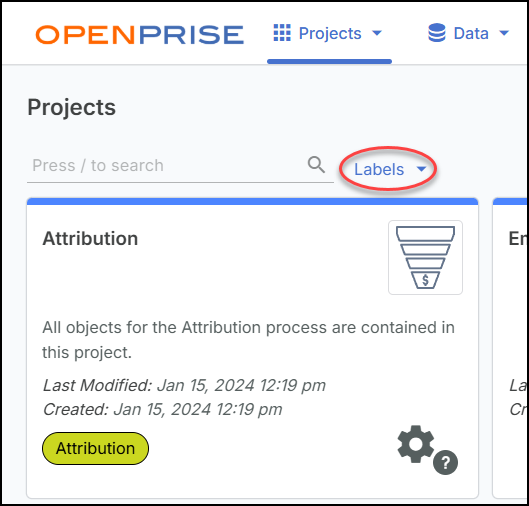529x506 pixels.
Task: Click the Labels dropdown caret arrow
Action: coord(421,169)
